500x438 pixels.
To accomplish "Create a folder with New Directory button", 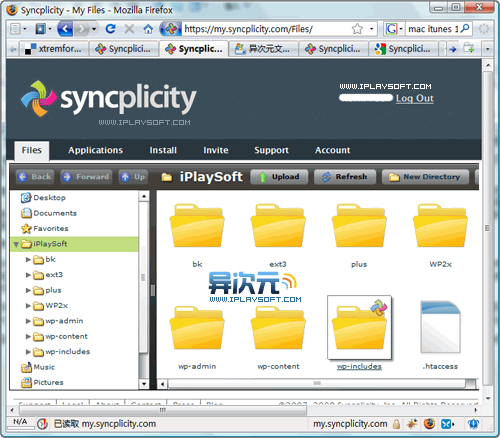I will tap(425, 177).
